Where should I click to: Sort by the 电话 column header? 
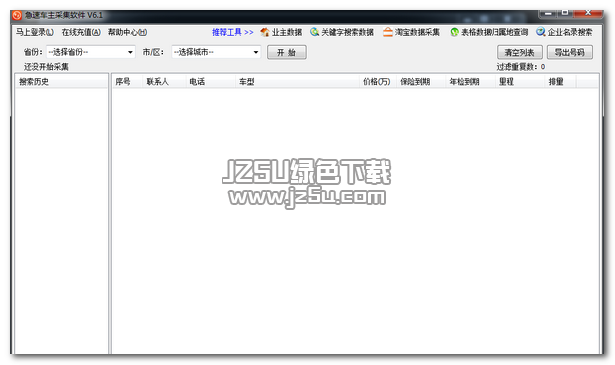tap(210, 82)
